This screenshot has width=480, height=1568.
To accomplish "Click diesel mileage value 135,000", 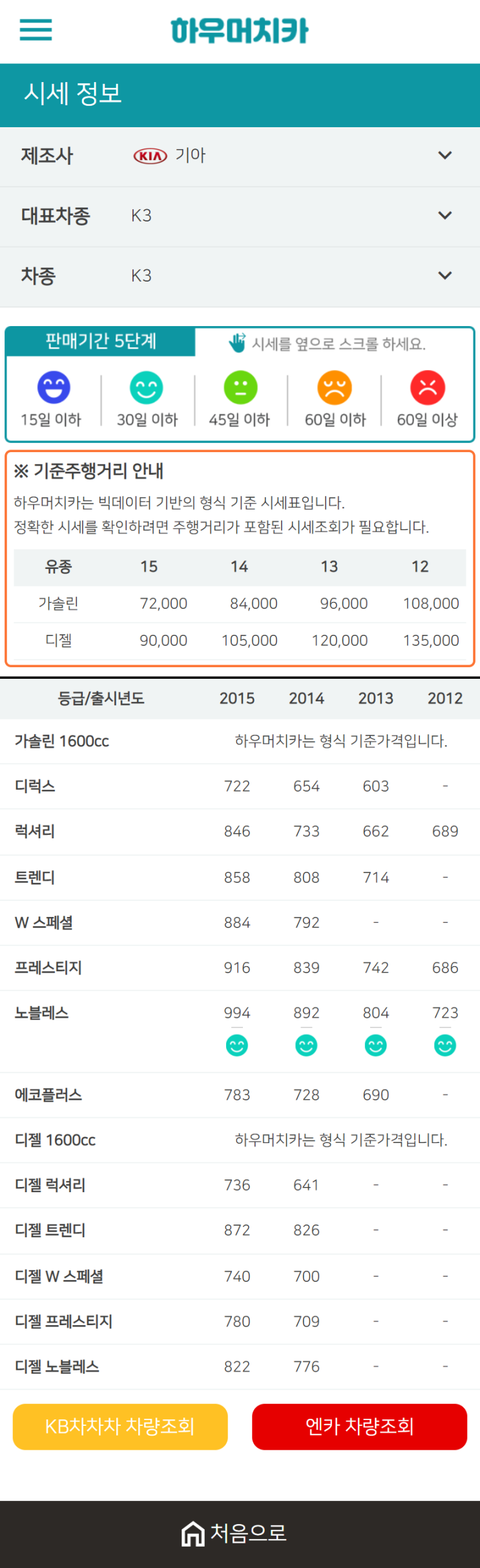I will point(431,641).
